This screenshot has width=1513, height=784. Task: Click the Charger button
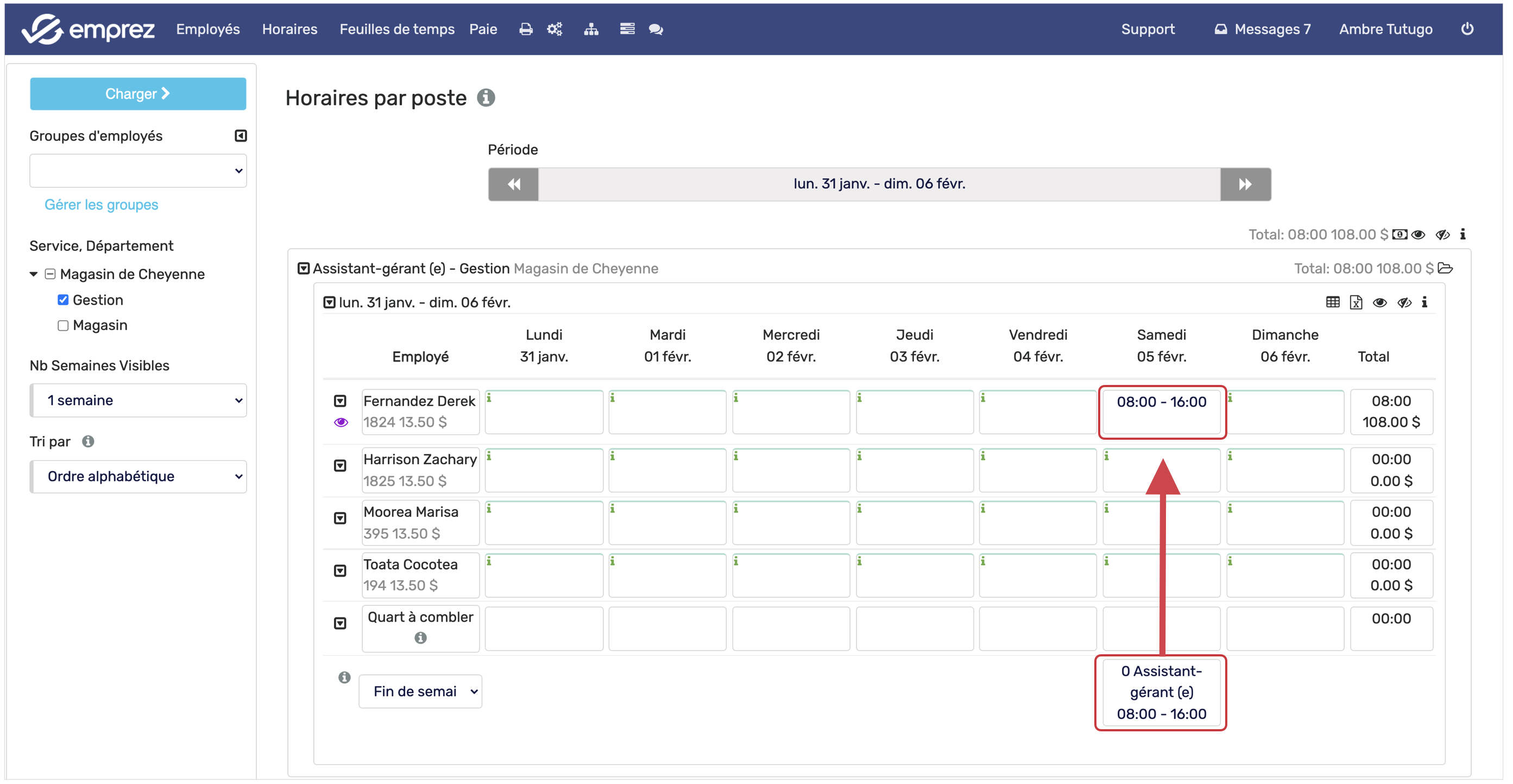138,94
